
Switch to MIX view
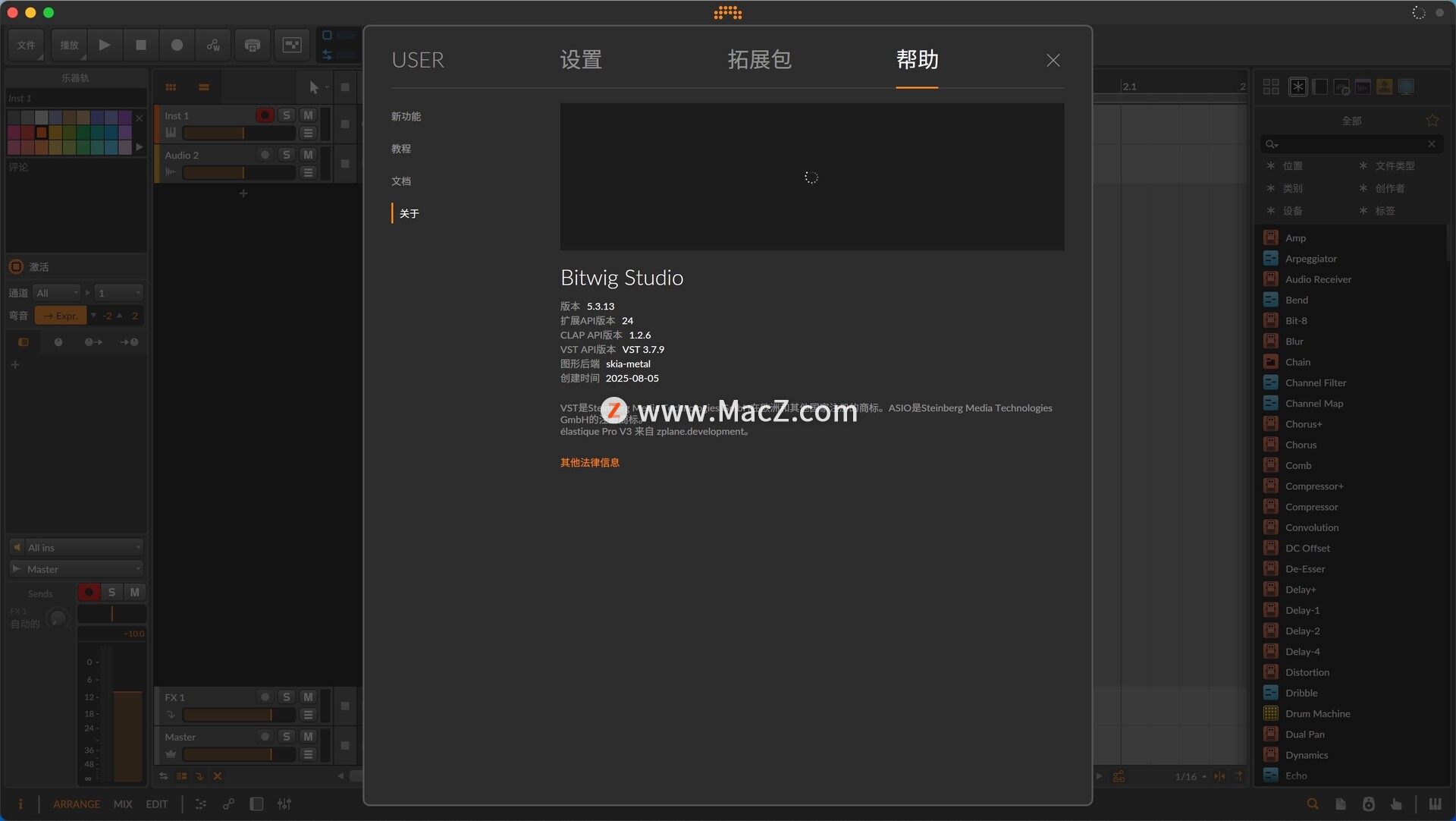click(123, 804)
